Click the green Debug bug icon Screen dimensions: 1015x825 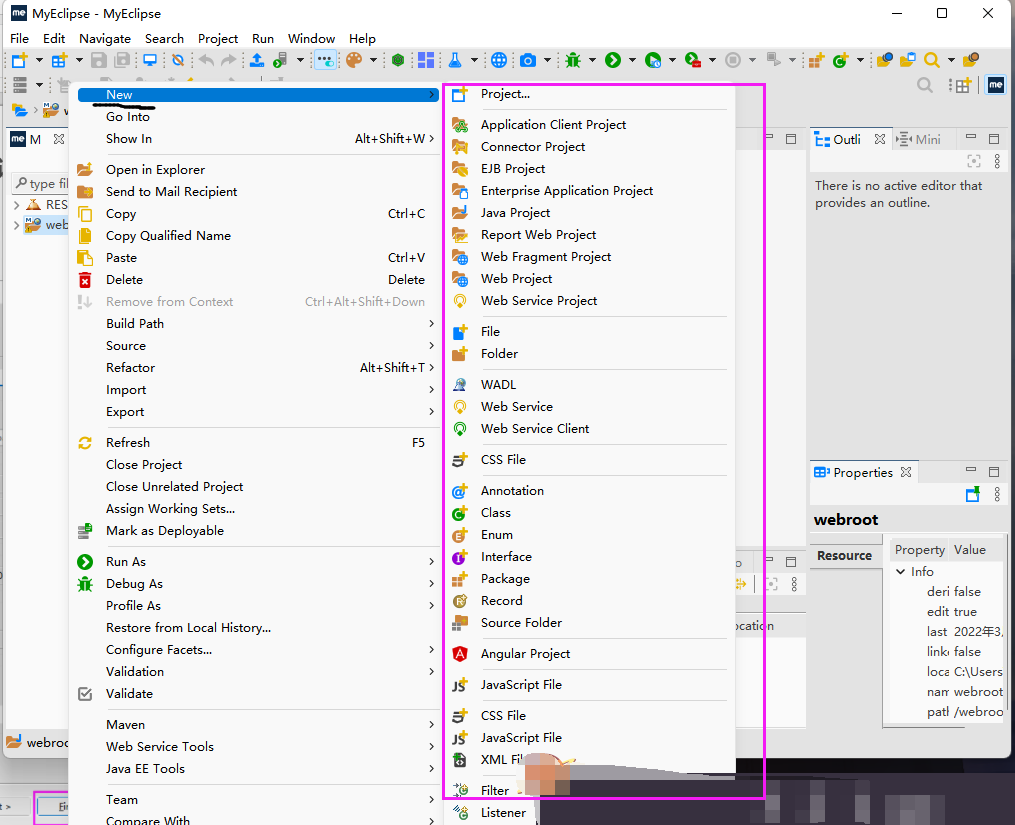pyautogui.click(x=573, y=60)
